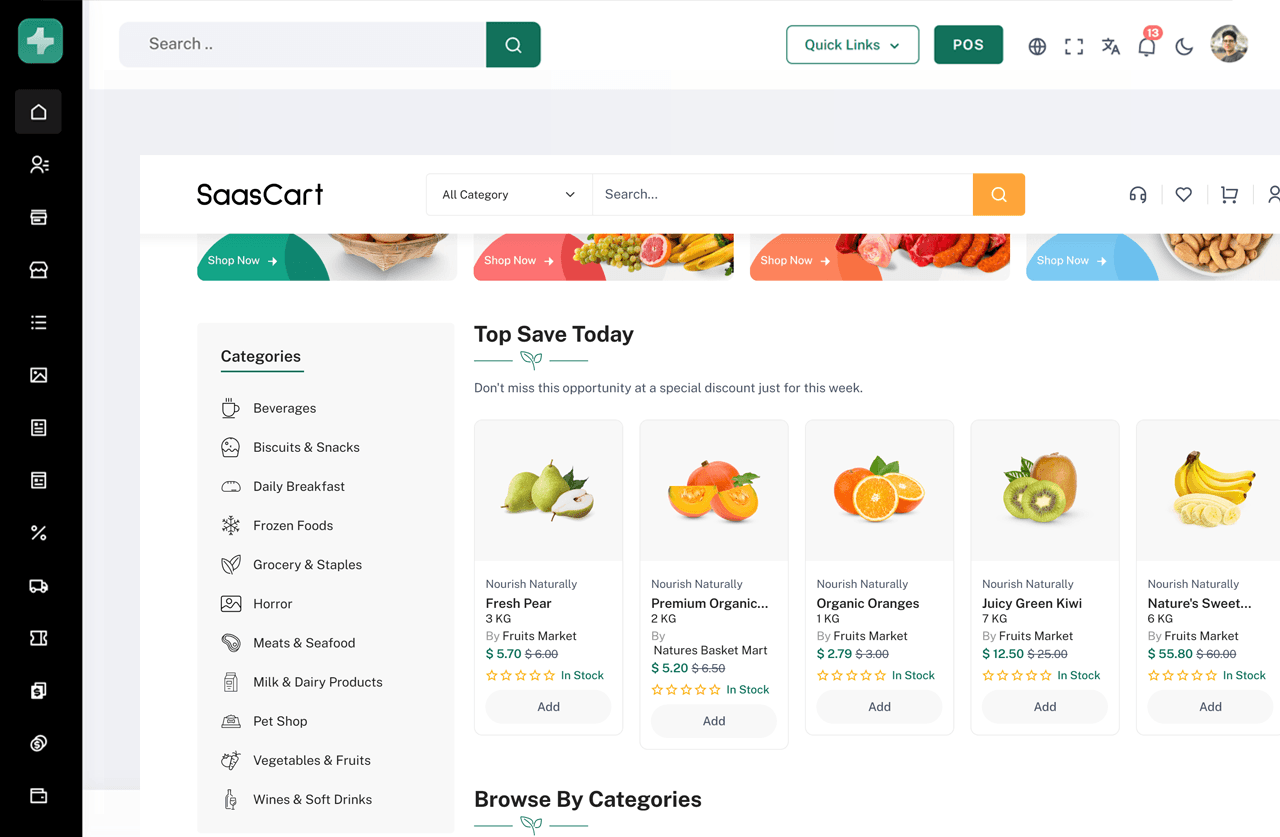Open wishlist heart icon in SaasCart header
Viewport: 1280px width, 837px height.
tap(1184, 195)
